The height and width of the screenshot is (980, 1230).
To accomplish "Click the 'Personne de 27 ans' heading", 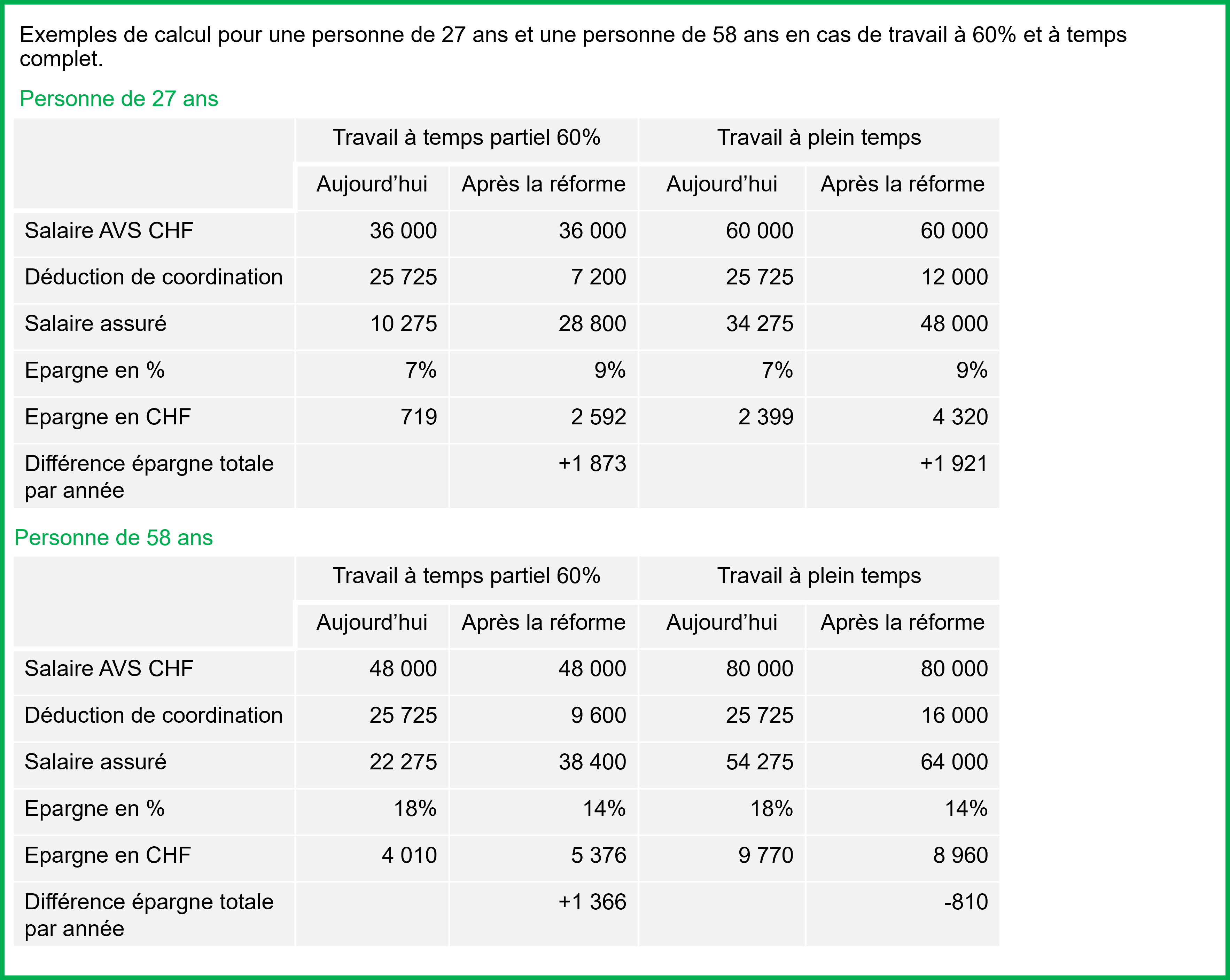I will click(119, 99).
